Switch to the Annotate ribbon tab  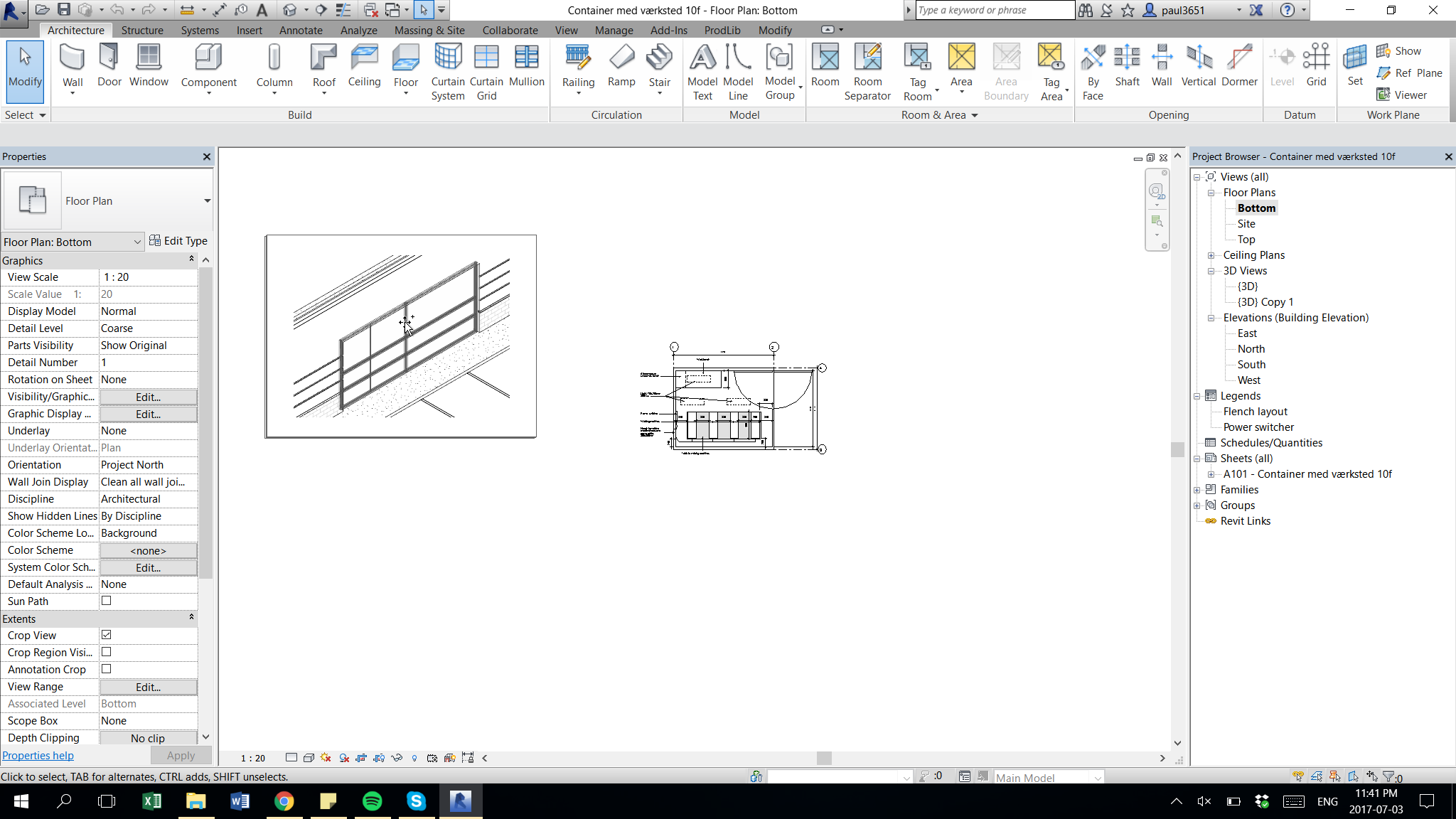(300, 30)
